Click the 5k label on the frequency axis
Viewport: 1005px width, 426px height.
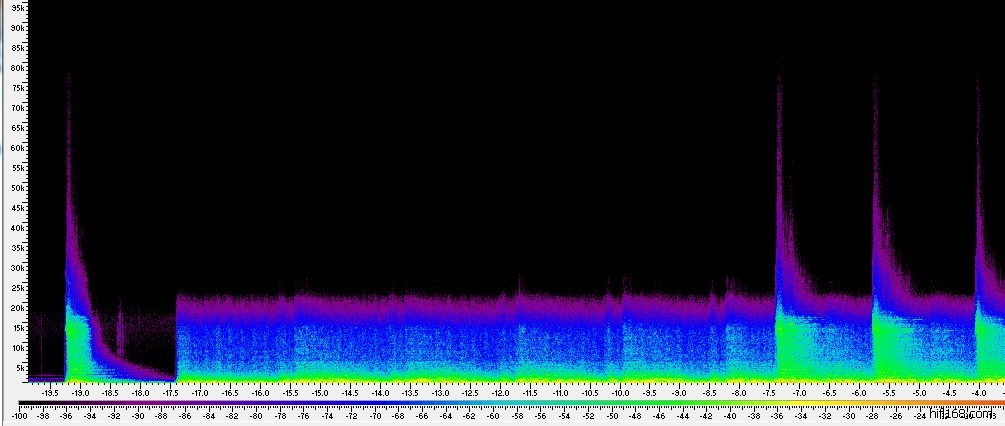[16, 368]
